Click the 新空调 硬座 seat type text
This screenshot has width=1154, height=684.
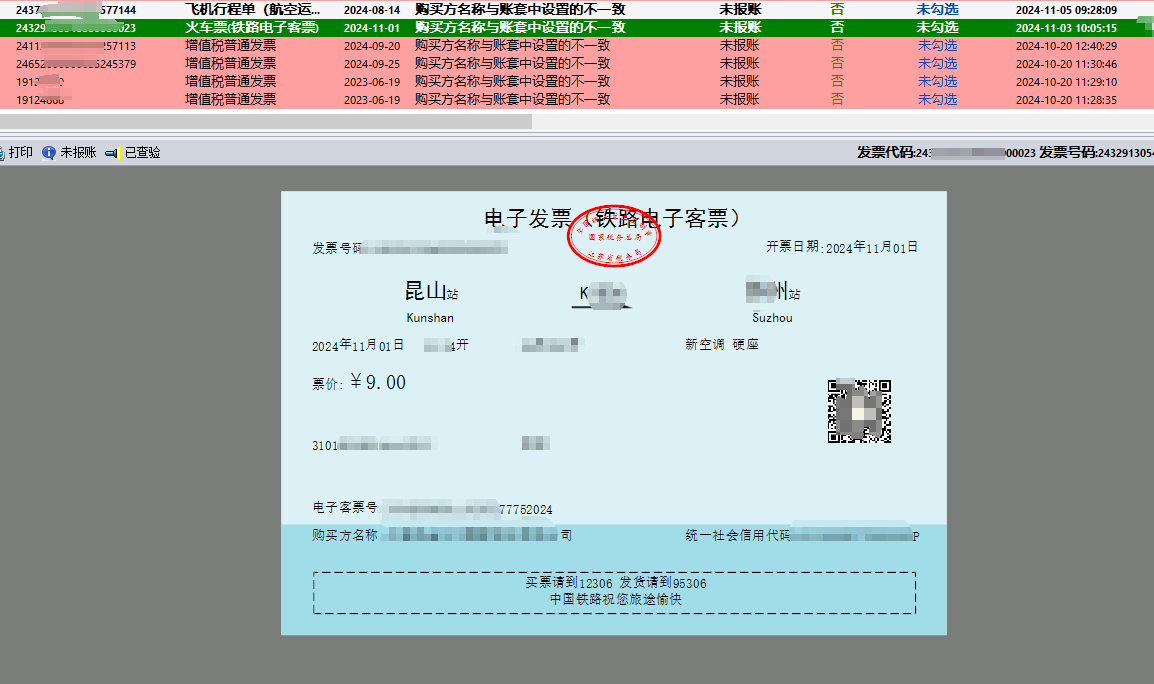point(721,345)
